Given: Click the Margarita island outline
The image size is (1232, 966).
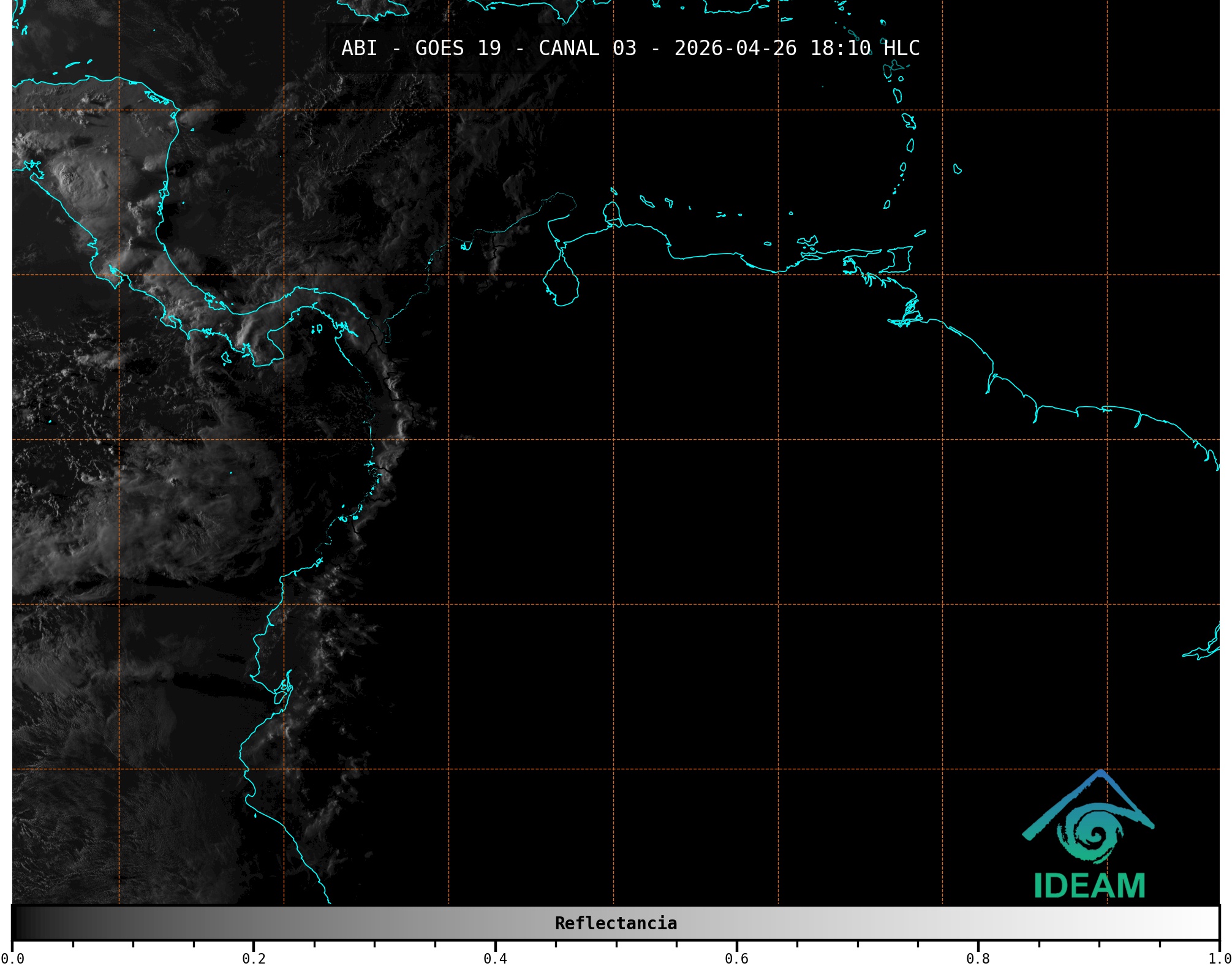Looking at the screenshot, I should coord(807,242).
